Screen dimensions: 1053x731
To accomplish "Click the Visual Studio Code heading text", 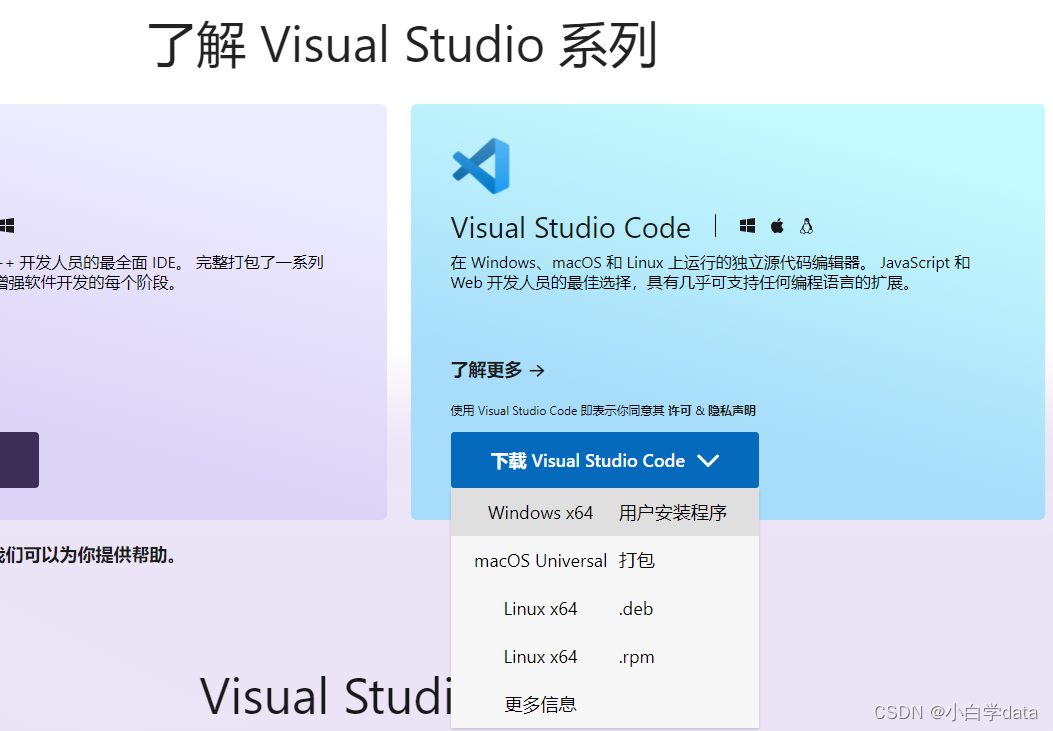I will click(x=570, y=228).
